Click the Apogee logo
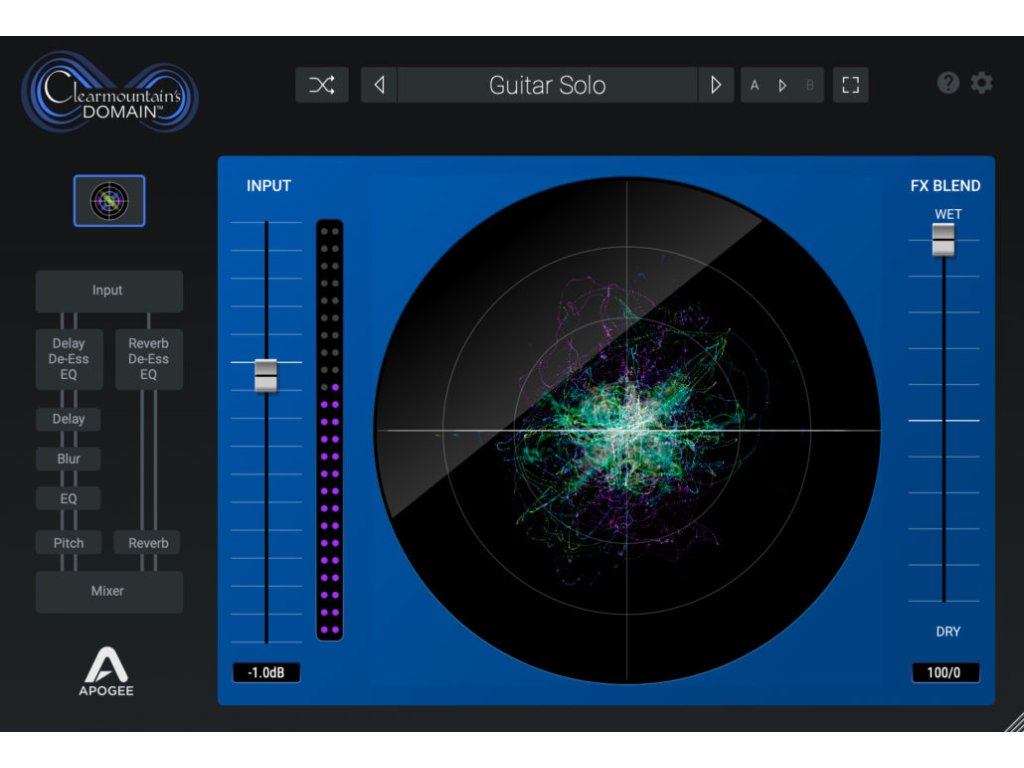The image size is (1024, 768). point(106,671)
